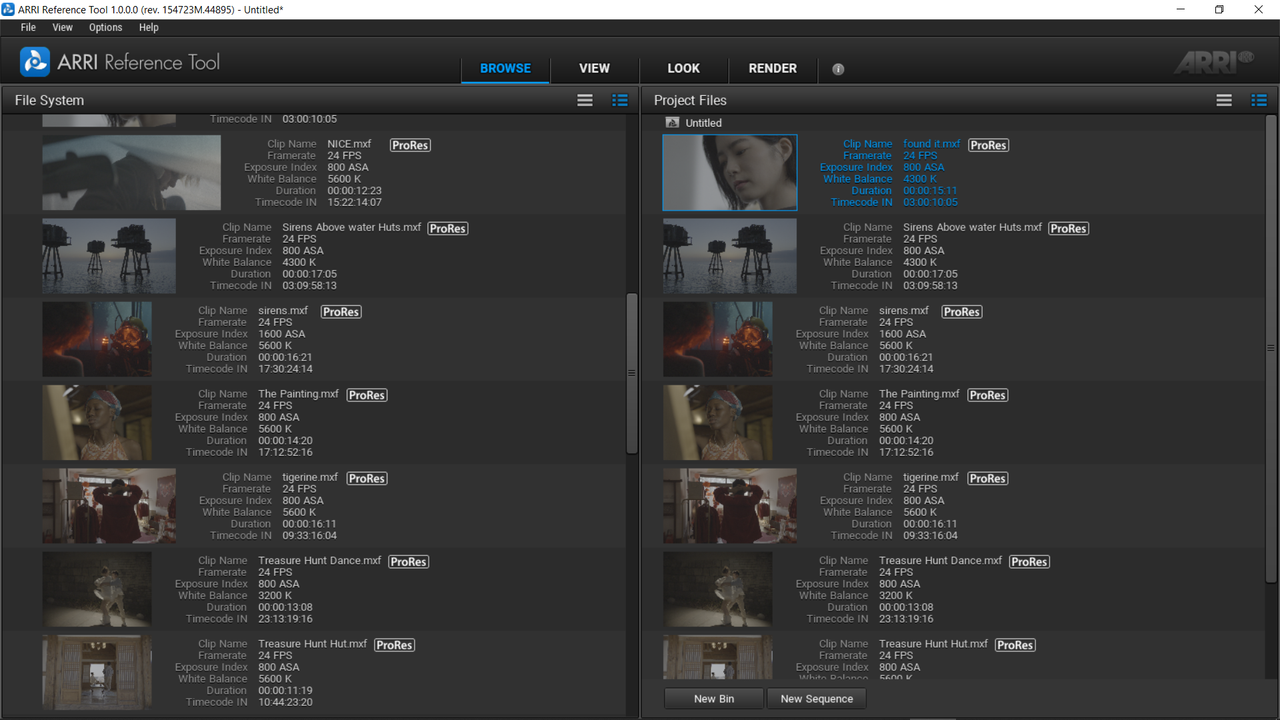Image resolution: width=1280 pixels, height=720 pixels.
Task: Select Treasure Hunt Dance thumbnail in Project Files
Action: 718,590
